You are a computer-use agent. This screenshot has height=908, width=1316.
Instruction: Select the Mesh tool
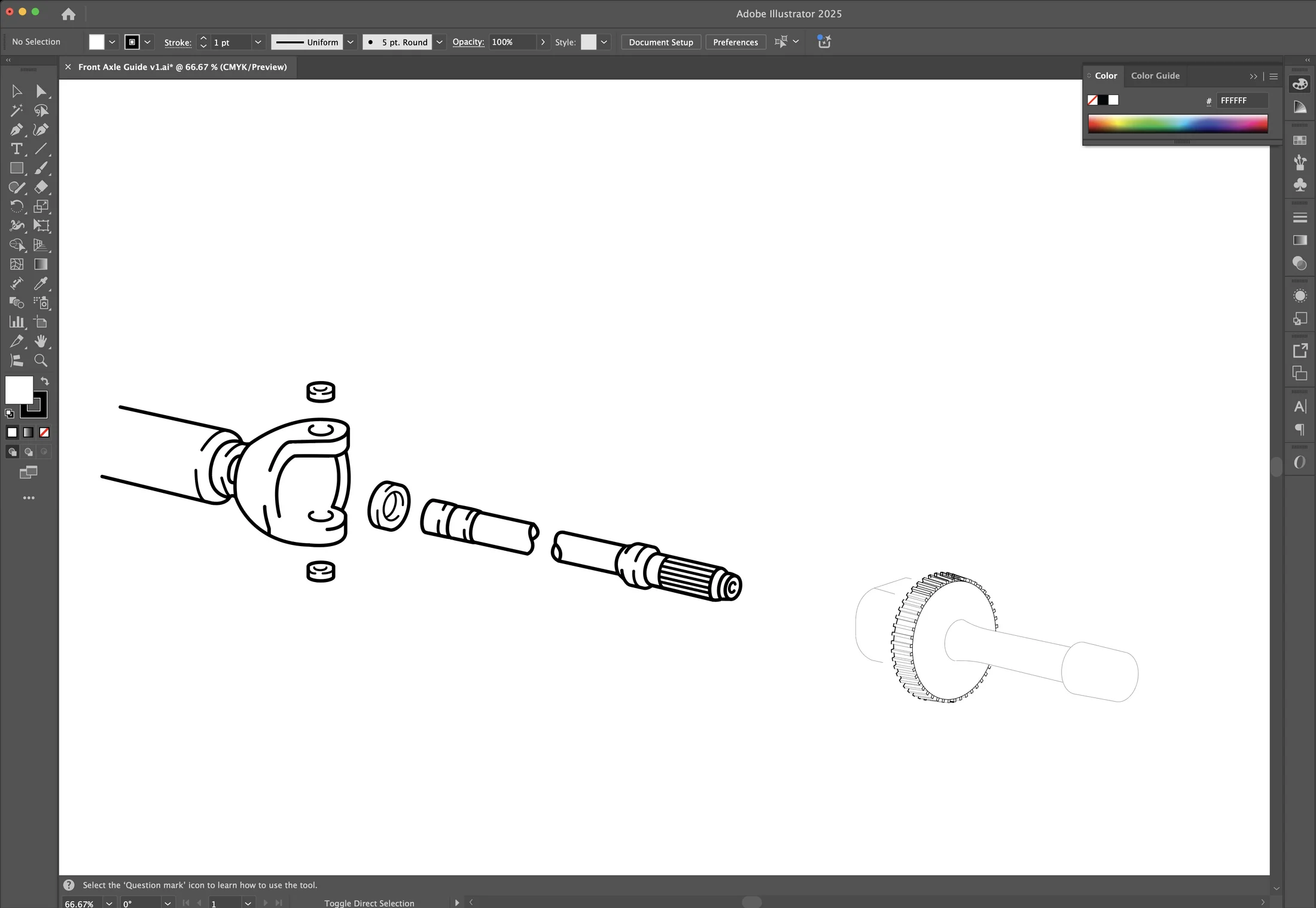(x=17, y=264)
